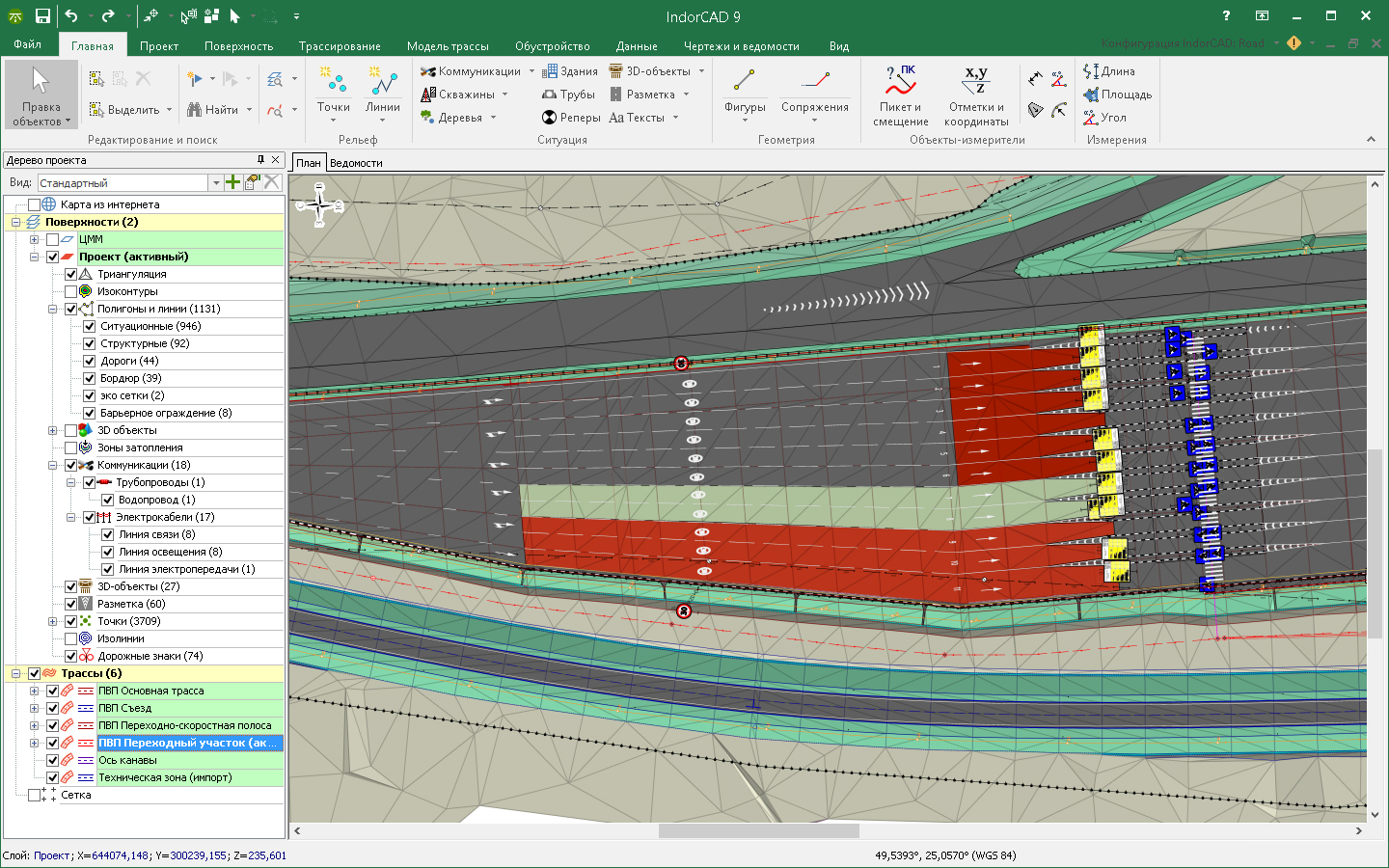Click the warning icon near configuration
Viewport: 1389px width, 868px height.
(1294, 43)
